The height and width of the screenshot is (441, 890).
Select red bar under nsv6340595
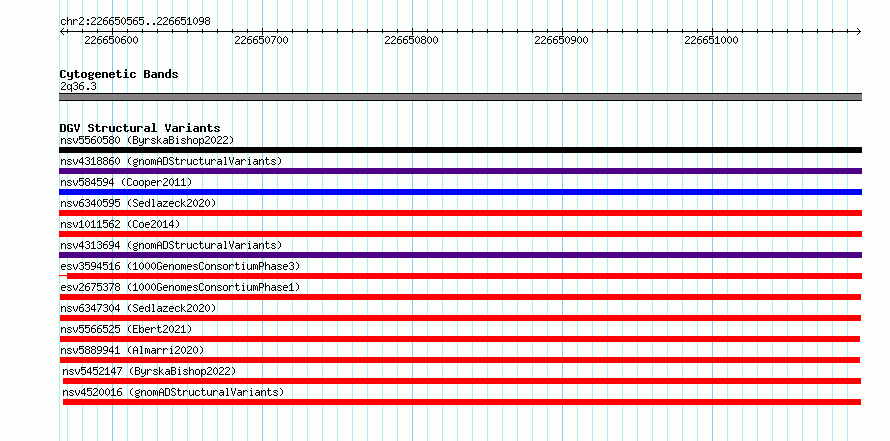(x=460, y=213)
